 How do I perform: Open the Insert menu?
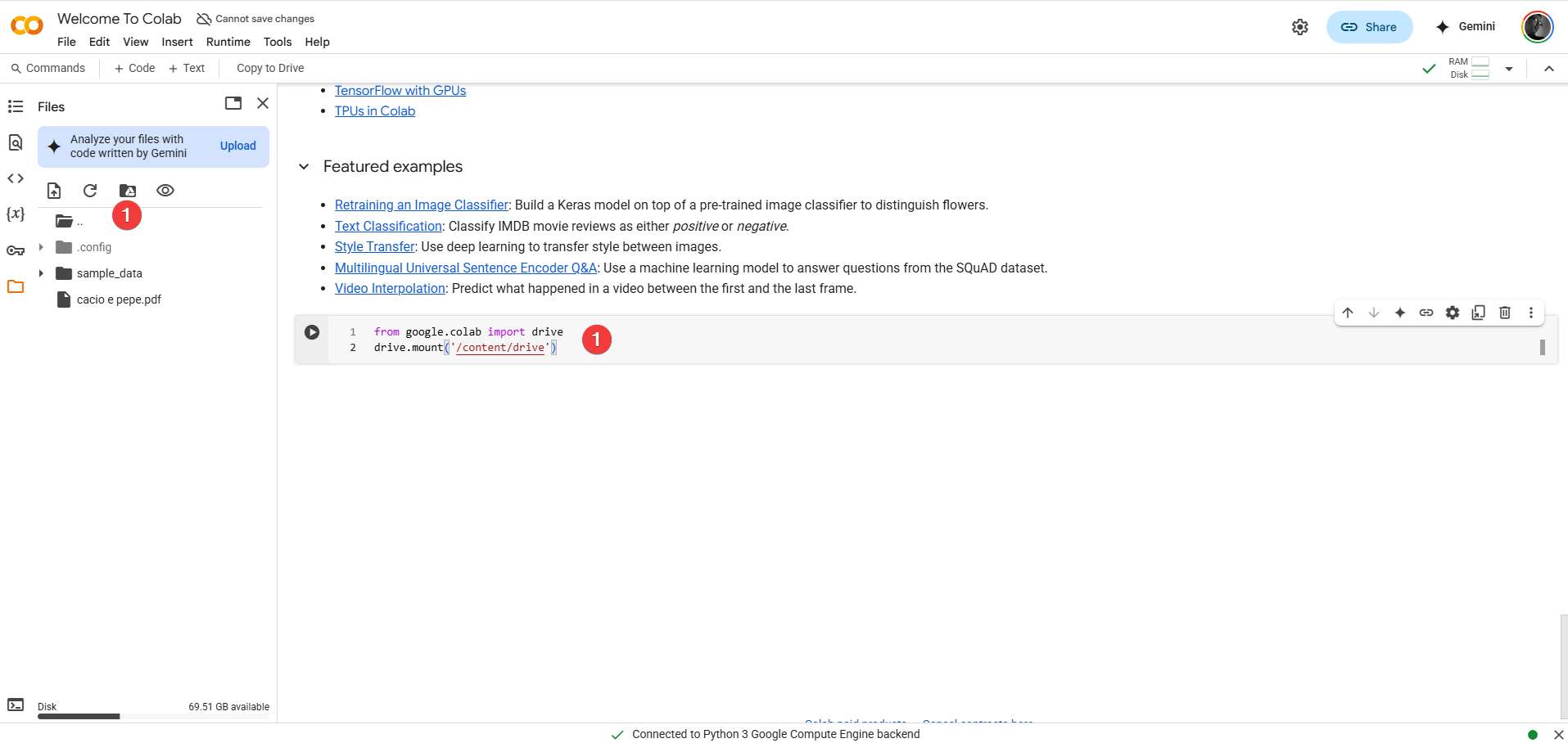coord(177,42)
